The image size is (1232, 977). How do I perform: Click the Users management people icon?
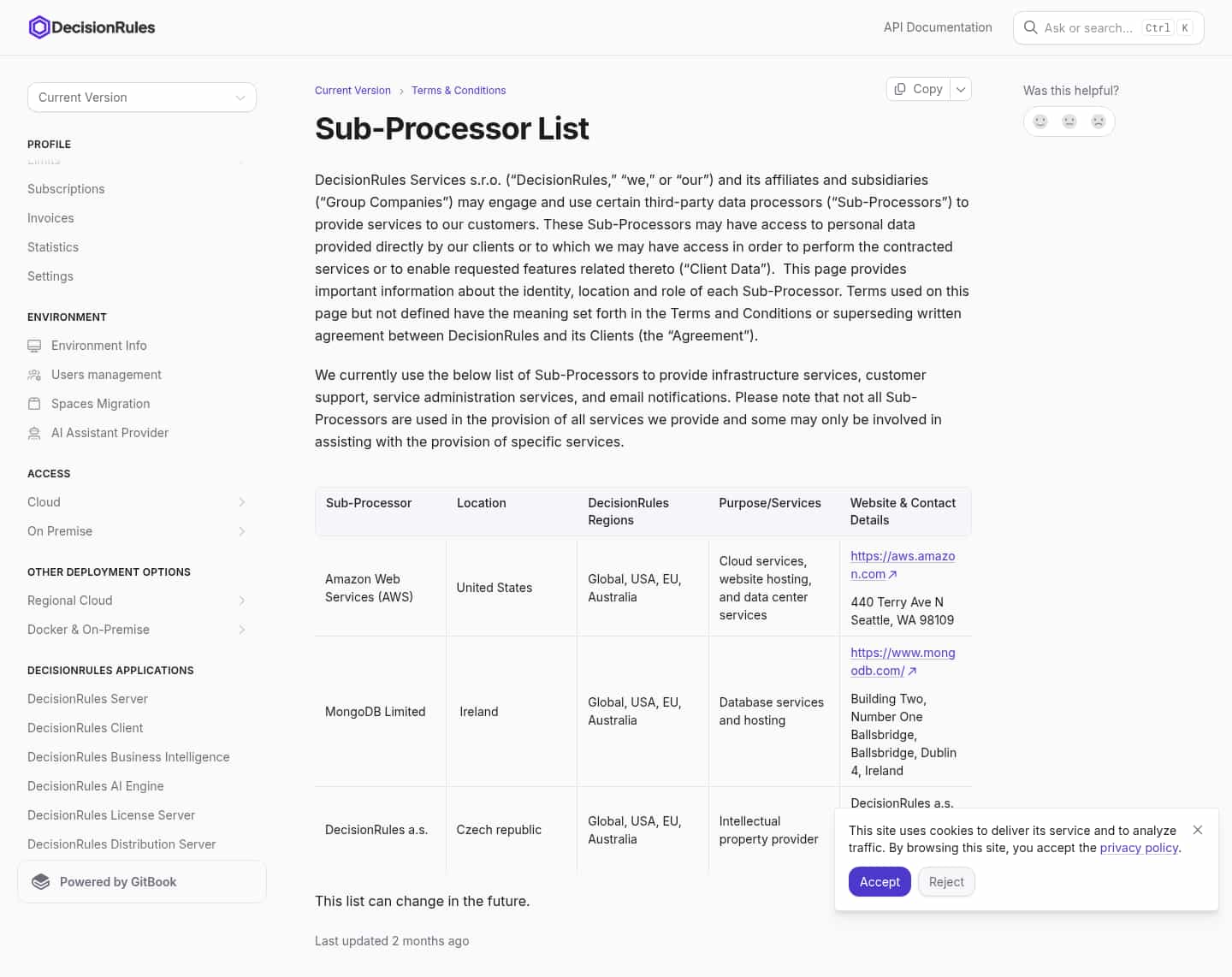coord(34,375)
